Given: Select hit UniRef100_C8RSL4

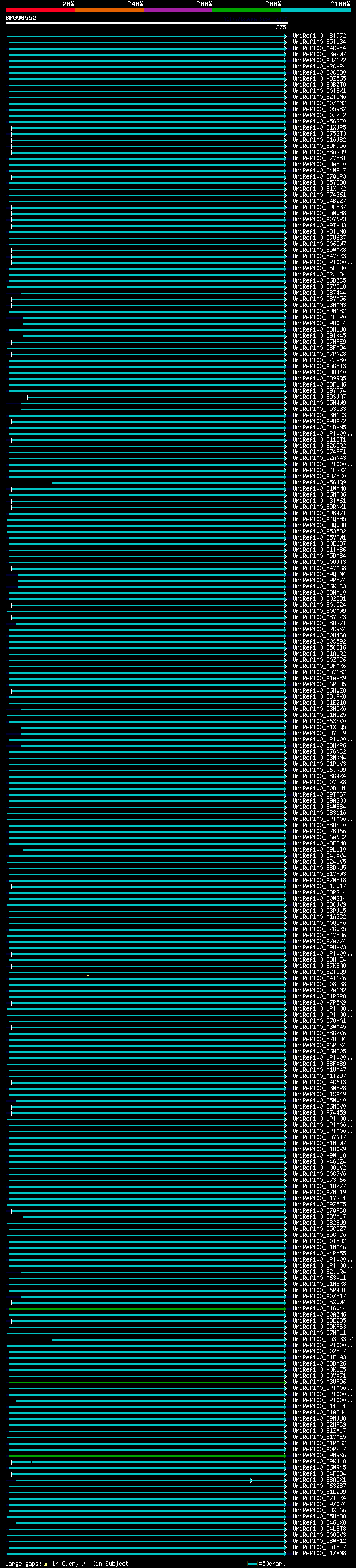Looking at the screenshot, I should [x=319, y=893].
